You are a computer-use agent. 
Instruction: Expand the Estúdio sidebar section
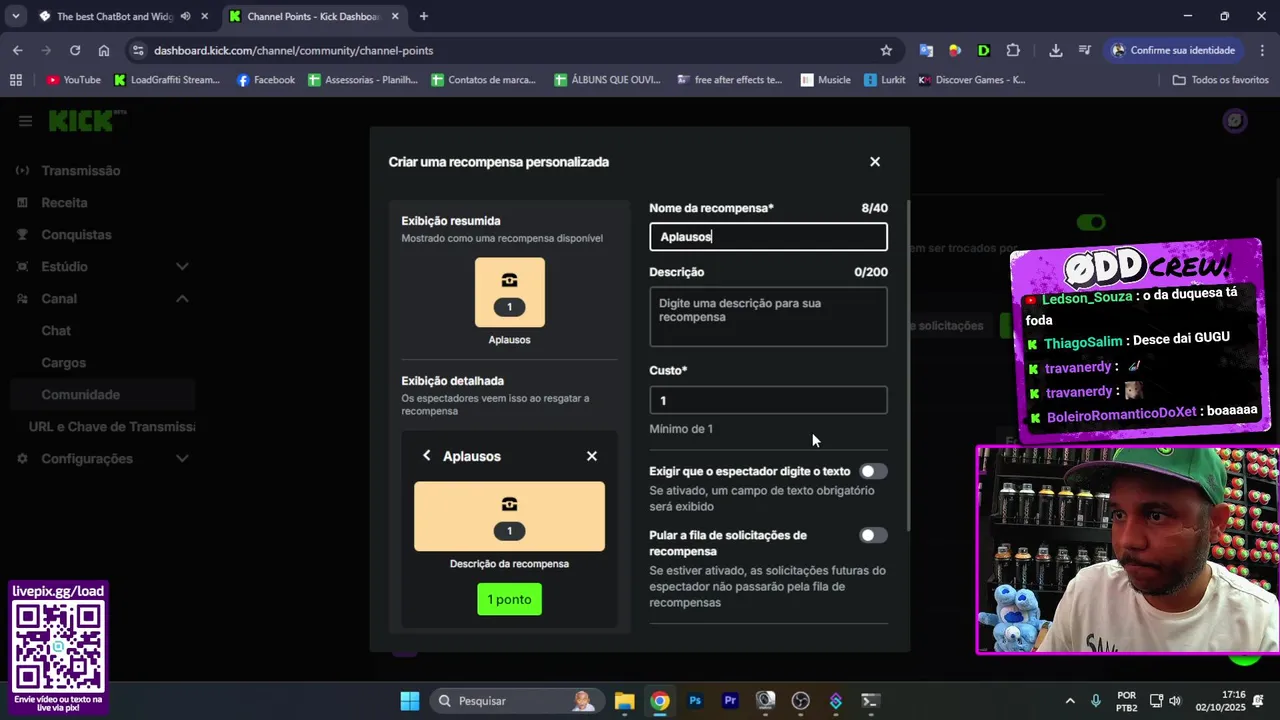click(182, 267)
